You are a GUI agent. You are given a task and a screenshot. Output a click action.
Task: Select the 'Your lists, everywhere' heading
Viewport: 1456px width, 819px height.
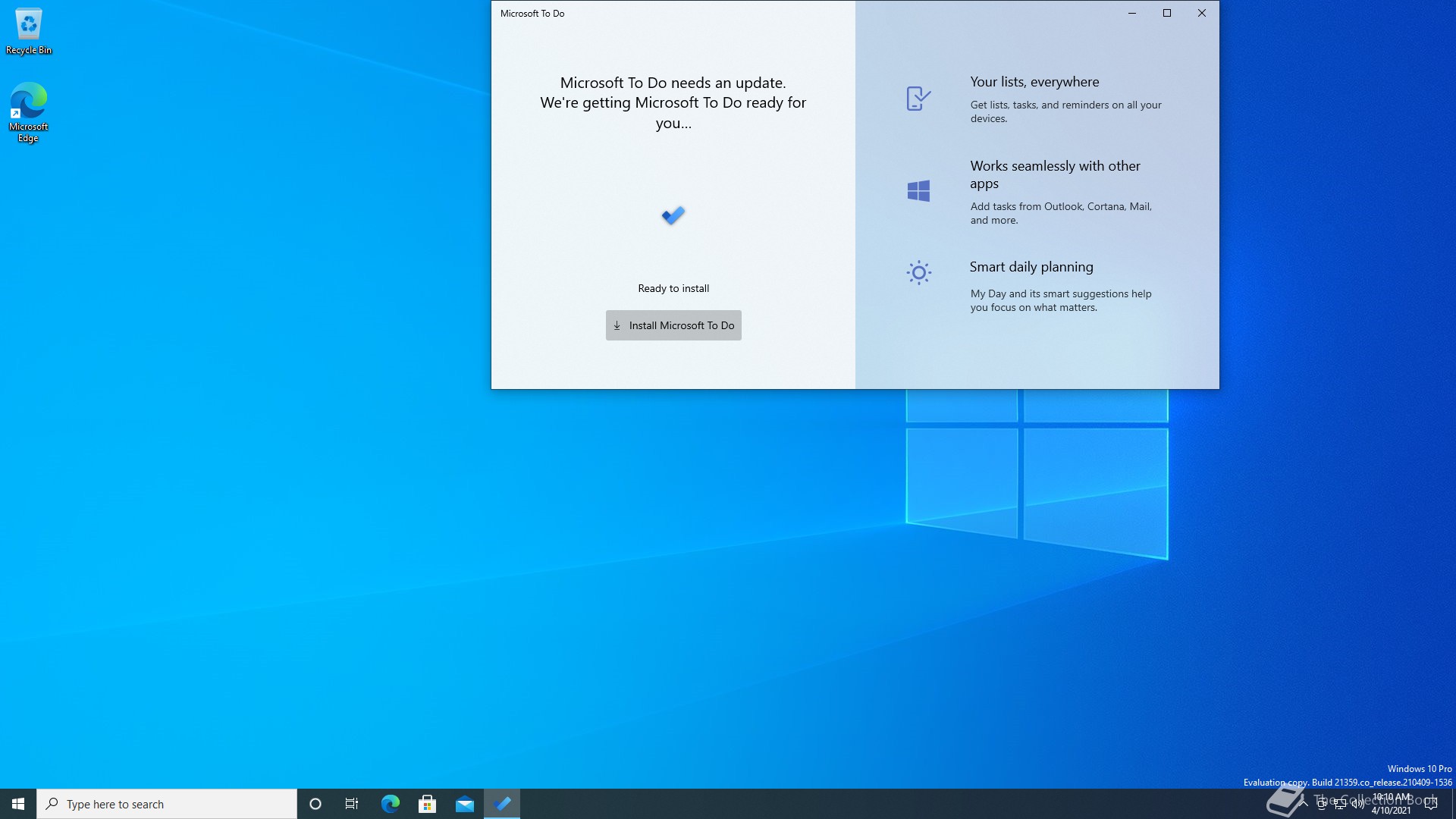coord(1034,82)
